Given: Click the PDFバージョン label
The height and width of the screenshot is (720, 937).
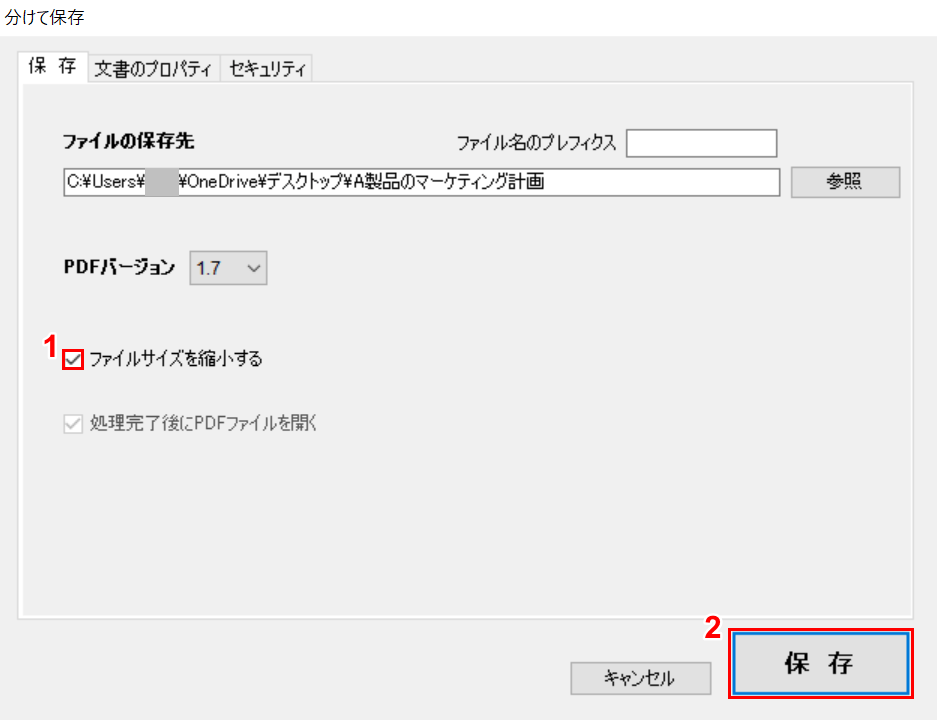Looking at the screenshot, I should click(x=119, y=267).
